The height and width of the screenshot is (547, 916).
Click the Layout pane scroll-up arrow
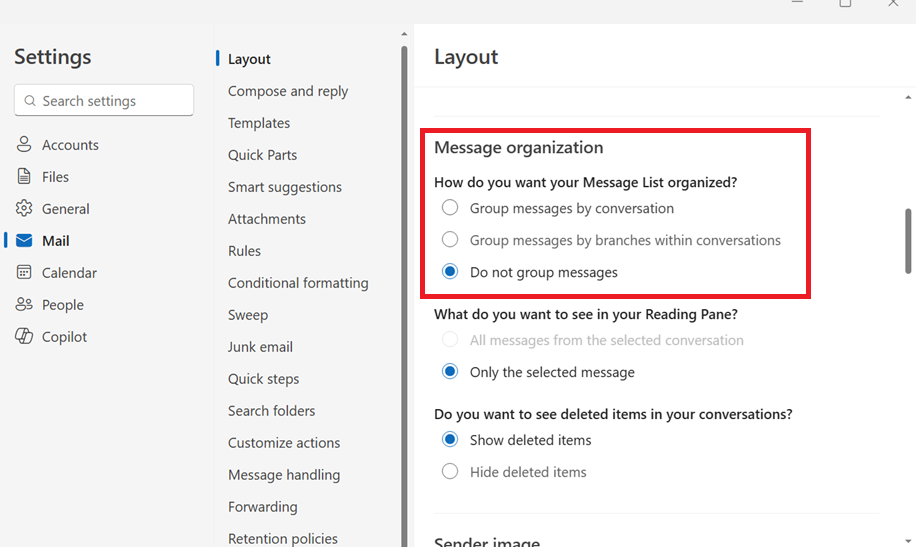[908, 98]
